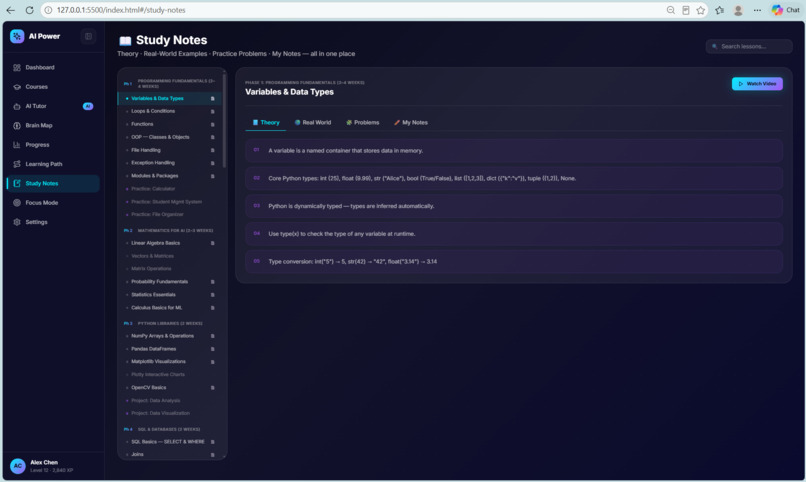This screenshot has width=806, height=482.
Task: Switch to Theory tab
Action: point(266,122)
